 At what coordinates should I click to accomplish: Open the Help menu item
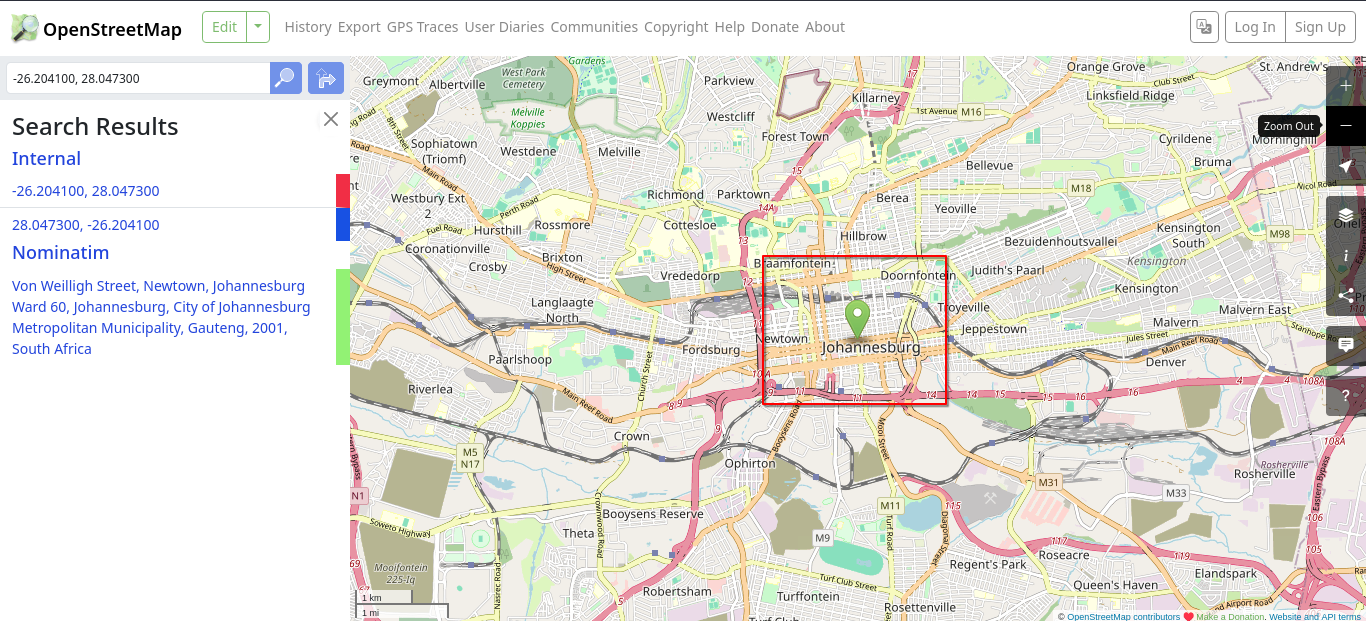[730, 27]
